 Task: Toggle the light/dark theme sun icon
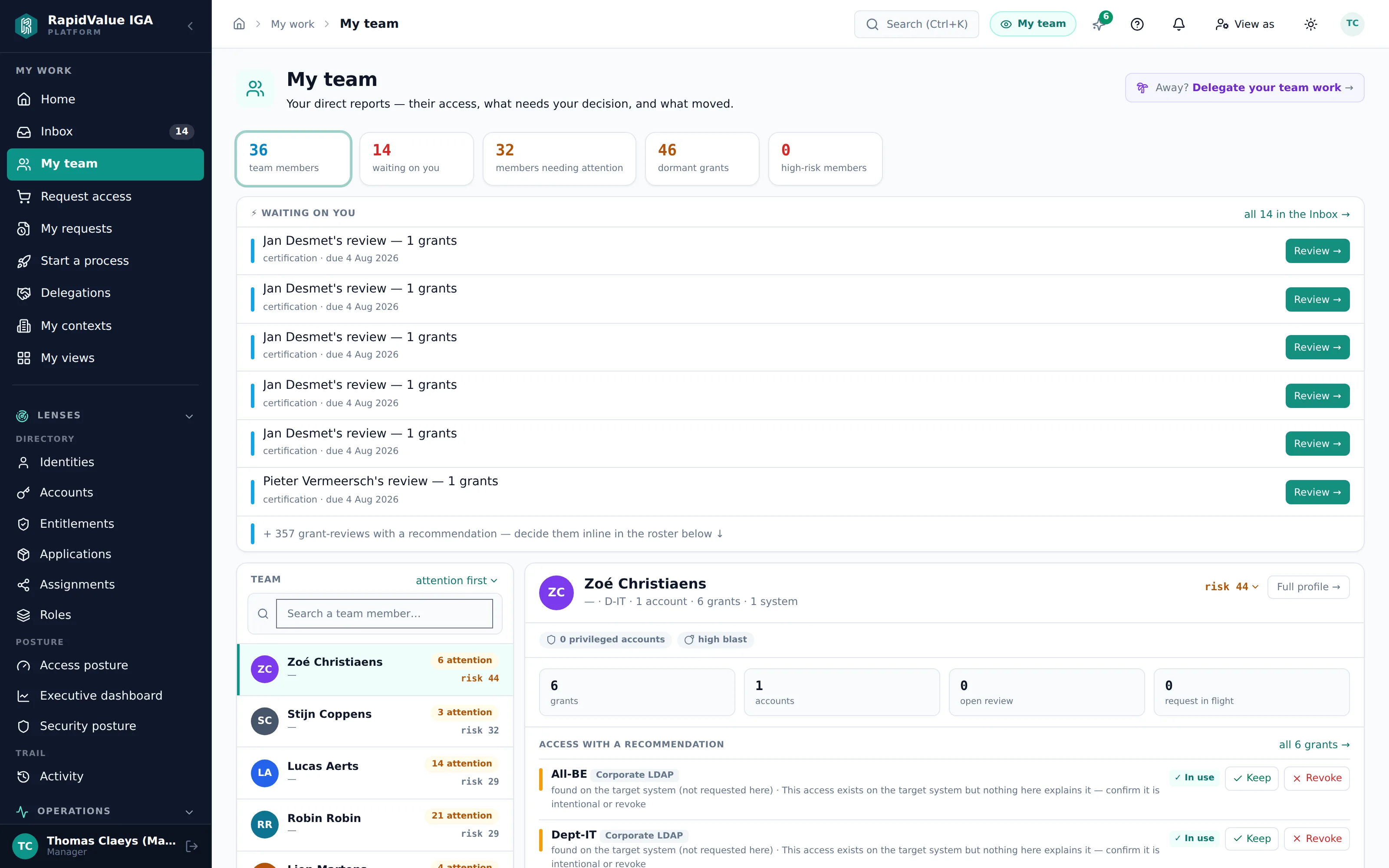[x=1310, y=24]
